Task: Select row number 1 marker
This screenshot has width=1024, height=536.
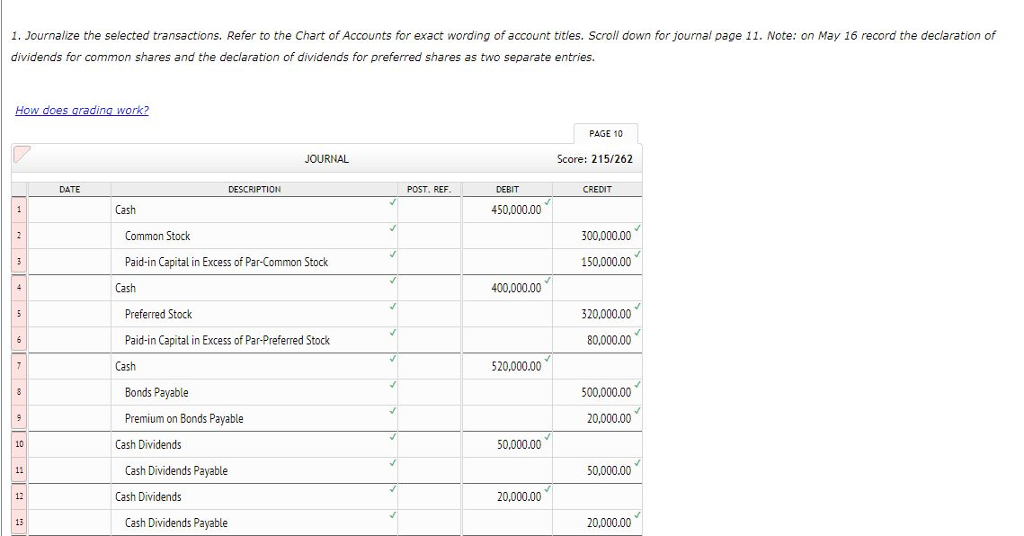Action: pos(19,210)
